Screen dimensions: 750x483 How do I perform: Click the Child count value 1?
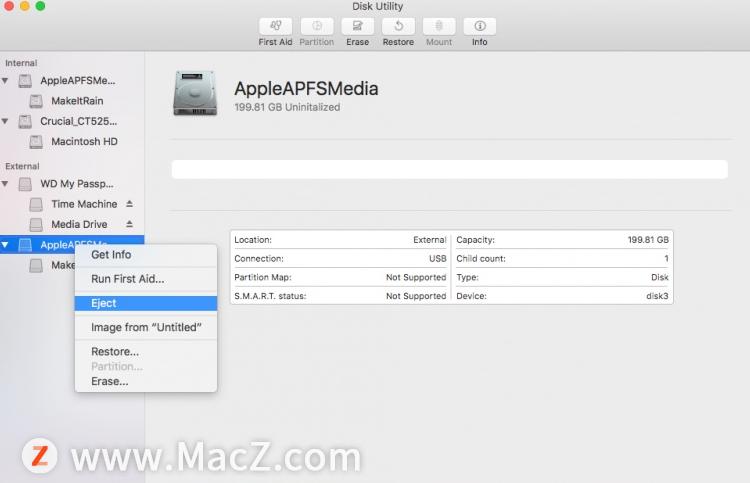[x=666, y=259]
